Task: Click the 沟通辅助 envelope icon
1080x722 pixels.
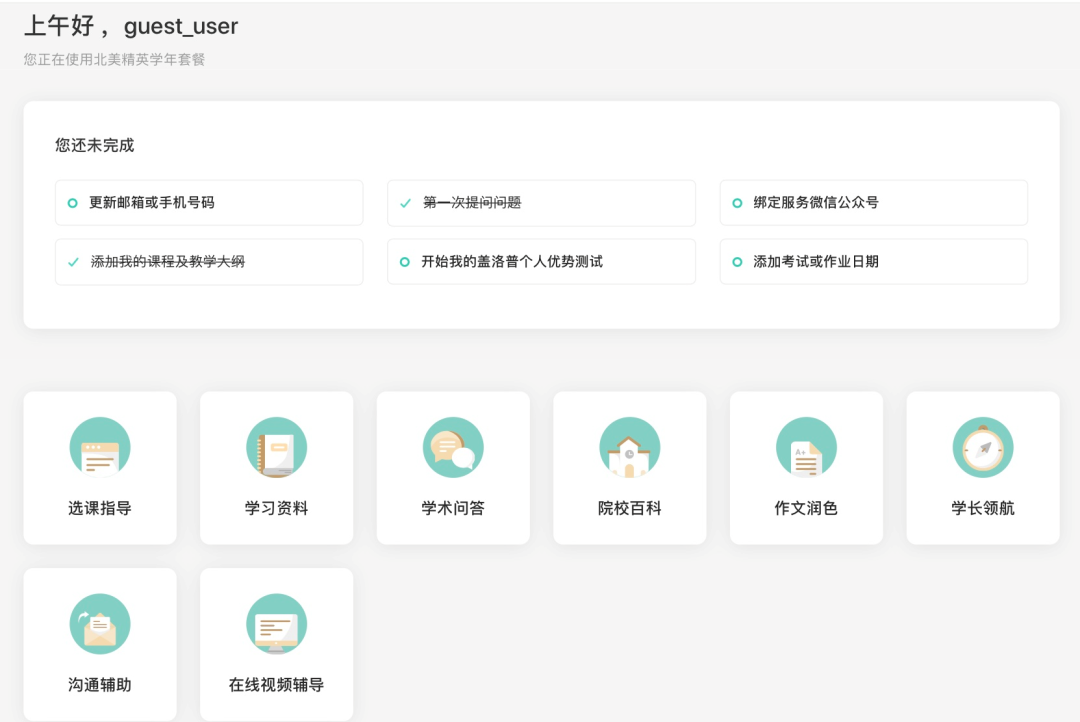Action: tap(100, 625)
